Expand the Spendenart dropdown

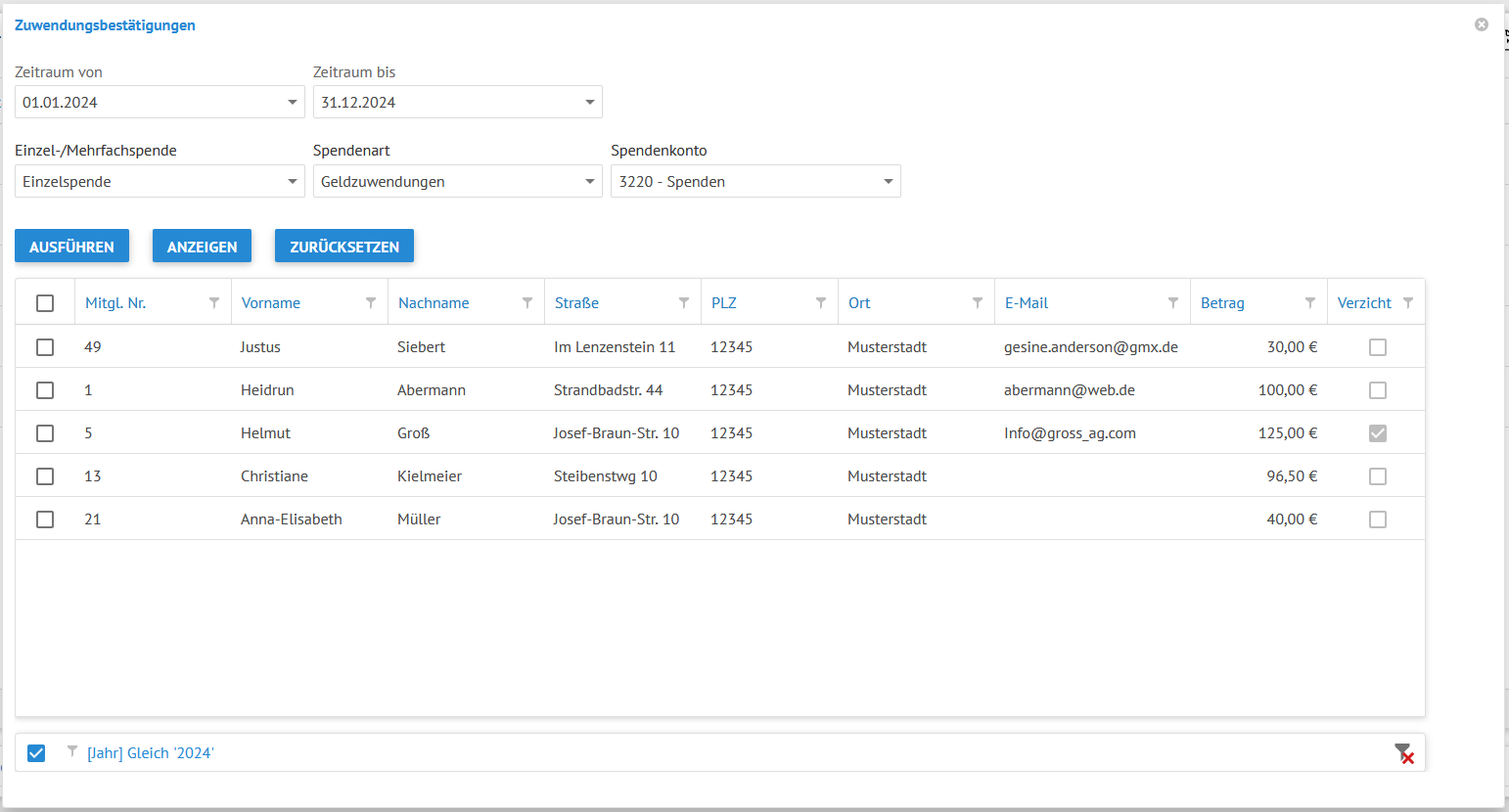(590, 182)
